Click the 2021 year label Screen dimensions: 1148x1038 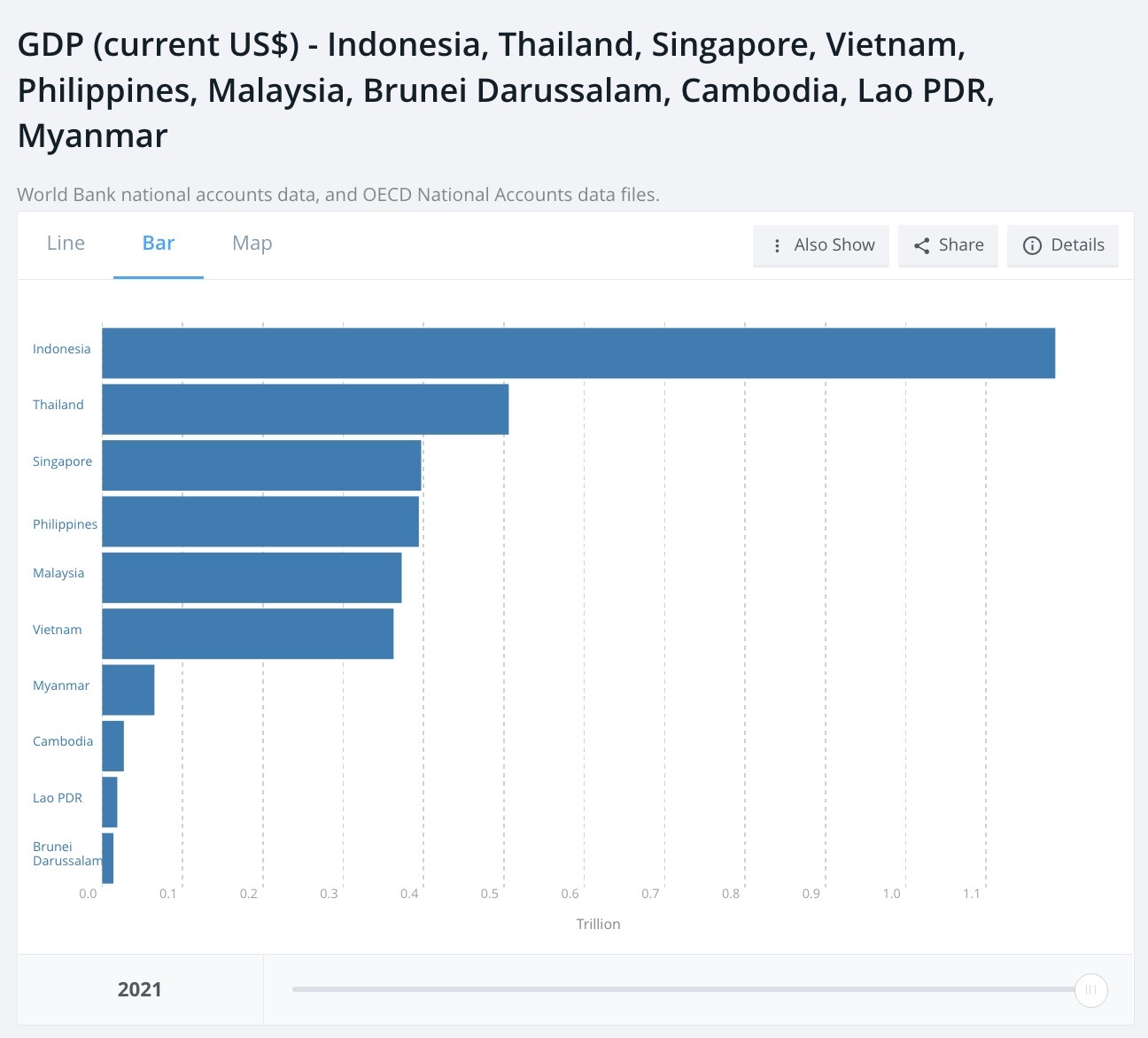pos(139,989)
